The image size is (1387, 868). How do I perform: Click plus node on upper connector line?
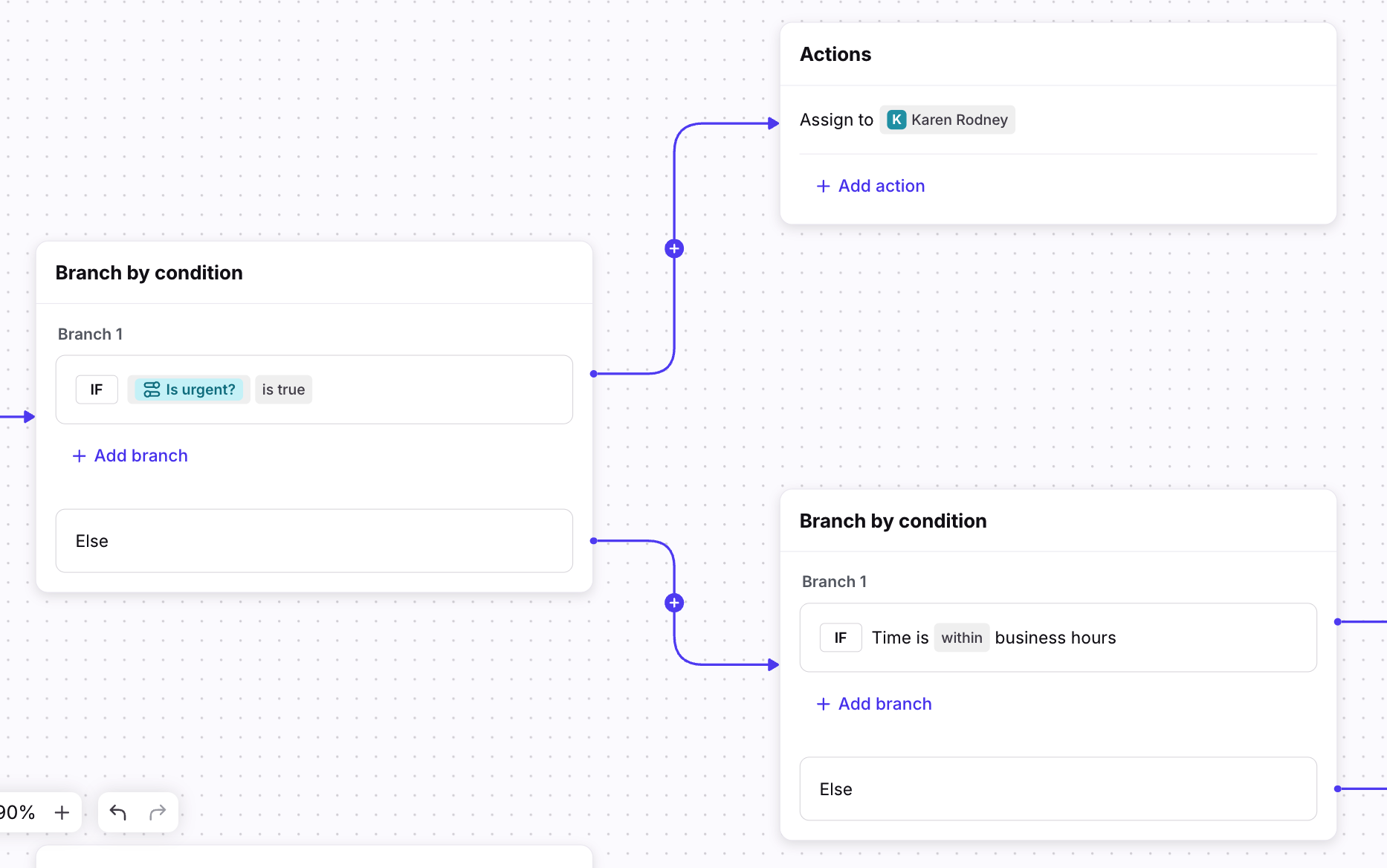coord(674,249)
